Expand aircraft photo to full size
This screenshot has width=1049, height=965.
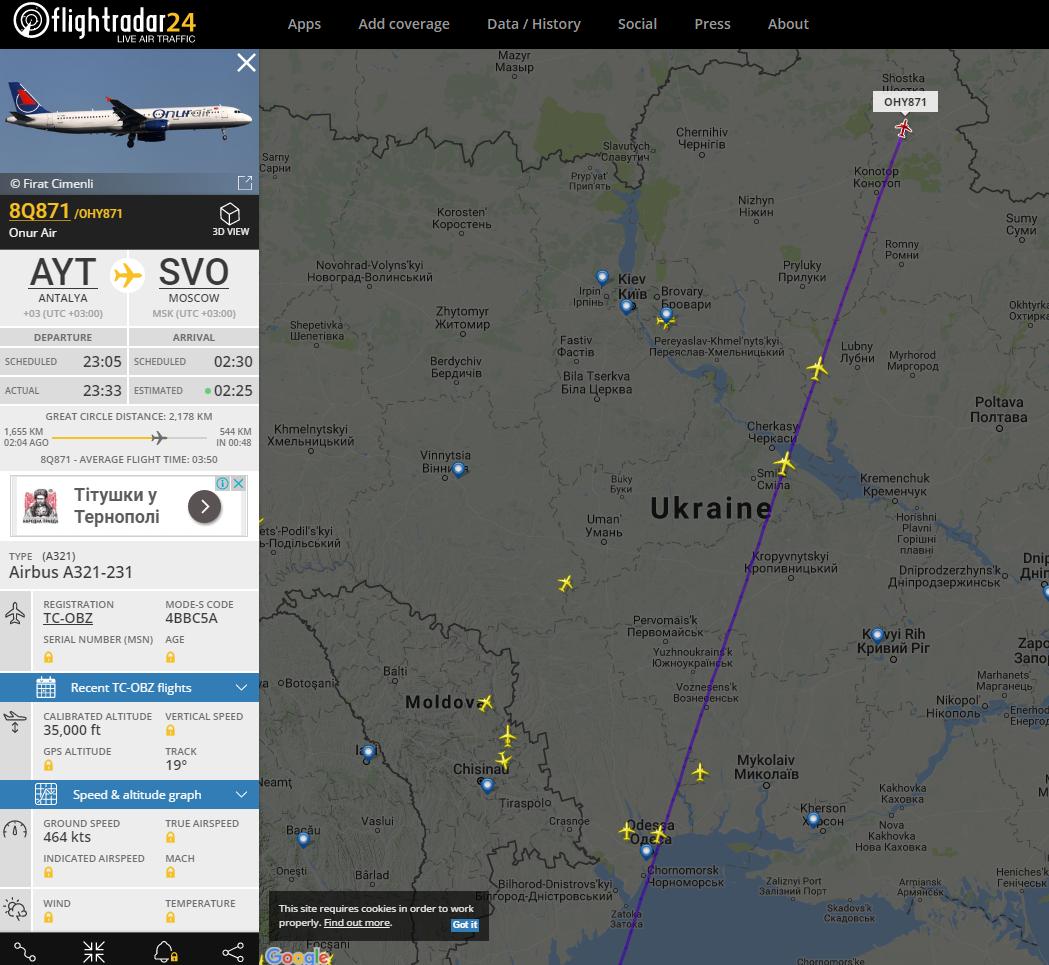tap(245, 183)
